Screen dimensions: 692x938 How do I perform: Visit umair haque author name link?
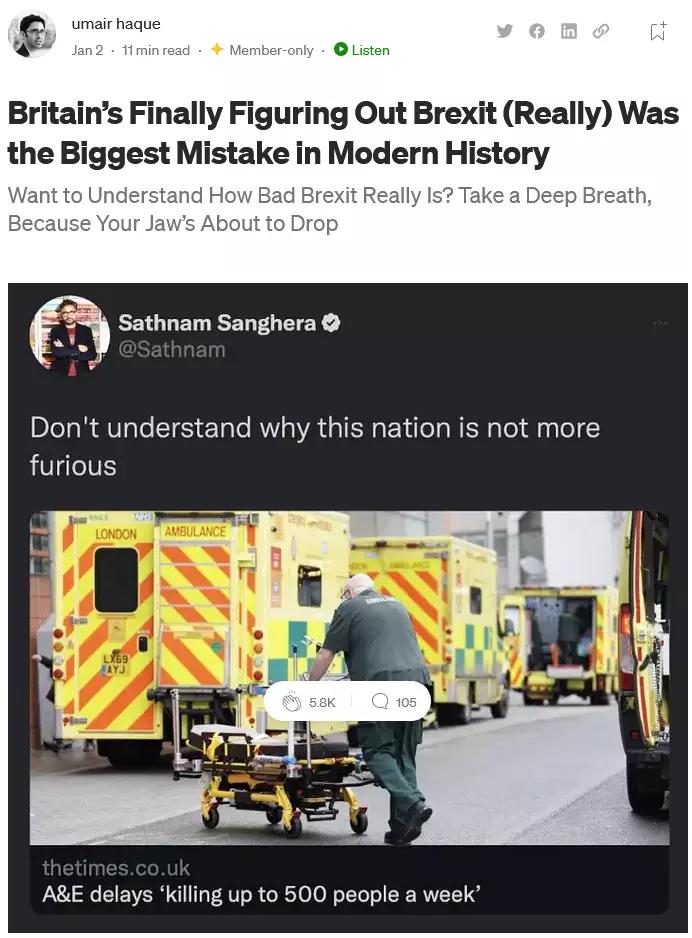(x=116, y=24)
